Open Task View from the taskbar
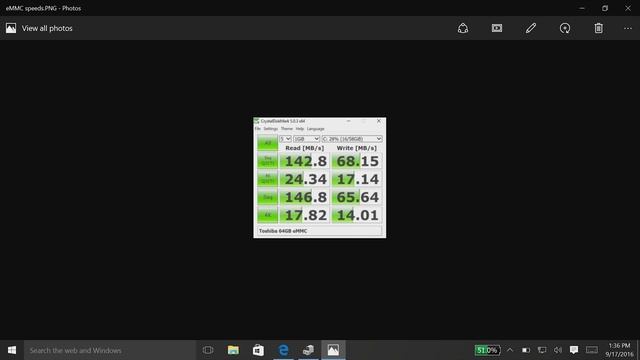The image size is (640, 360). pyautogui.click(x=208, y=350)
